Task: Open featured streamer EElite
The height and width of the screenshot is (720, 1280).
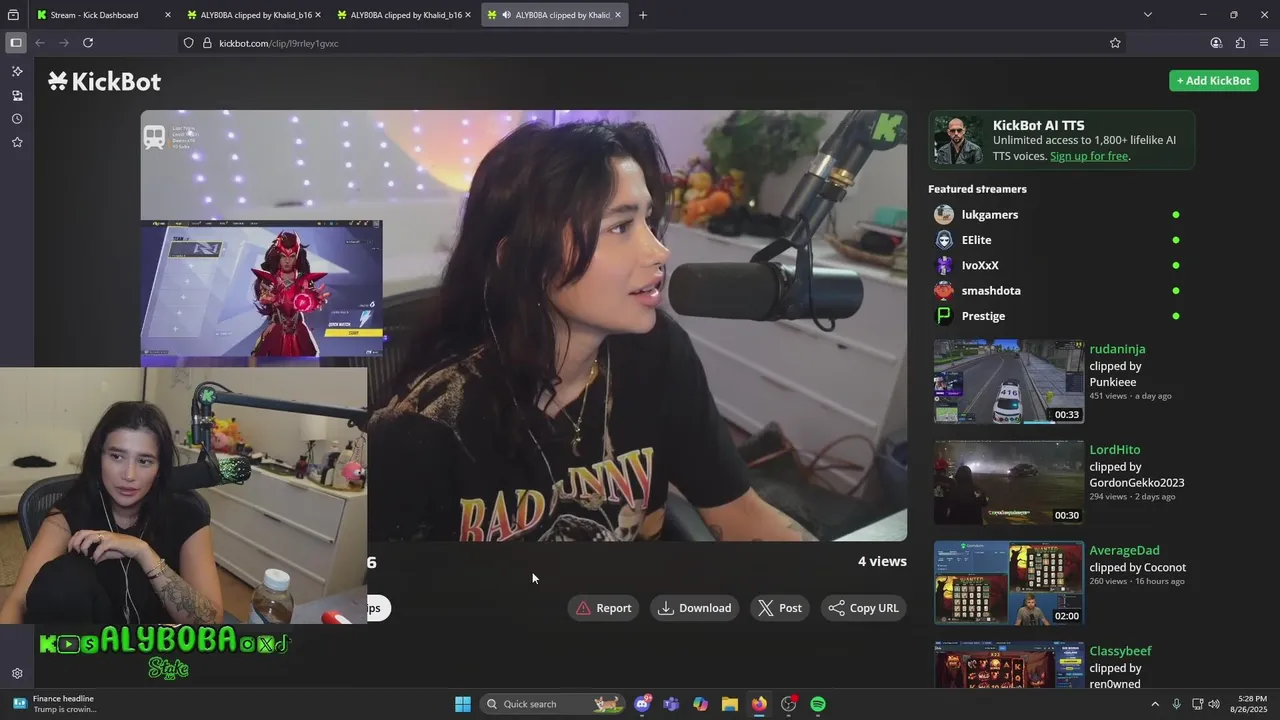Action: (976, 240)
